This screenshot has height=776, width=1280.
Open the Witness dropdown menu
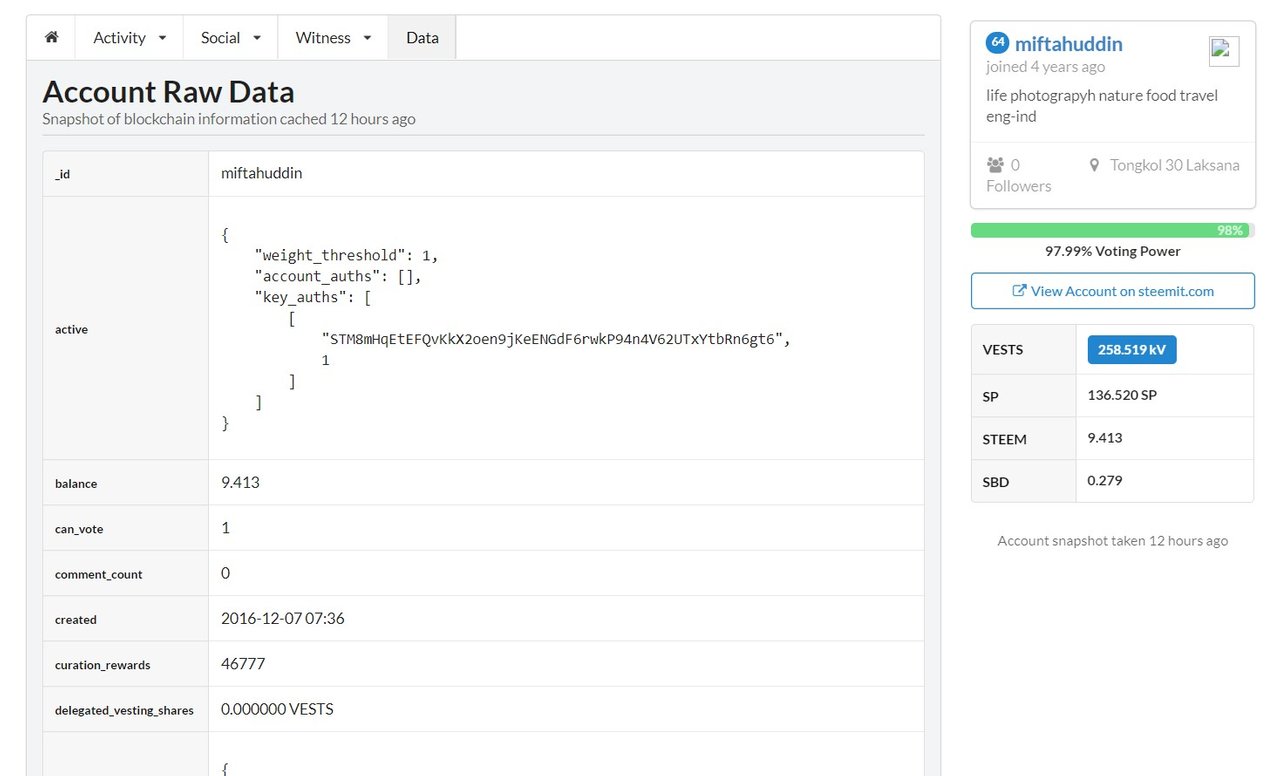[x=333, y=37]
